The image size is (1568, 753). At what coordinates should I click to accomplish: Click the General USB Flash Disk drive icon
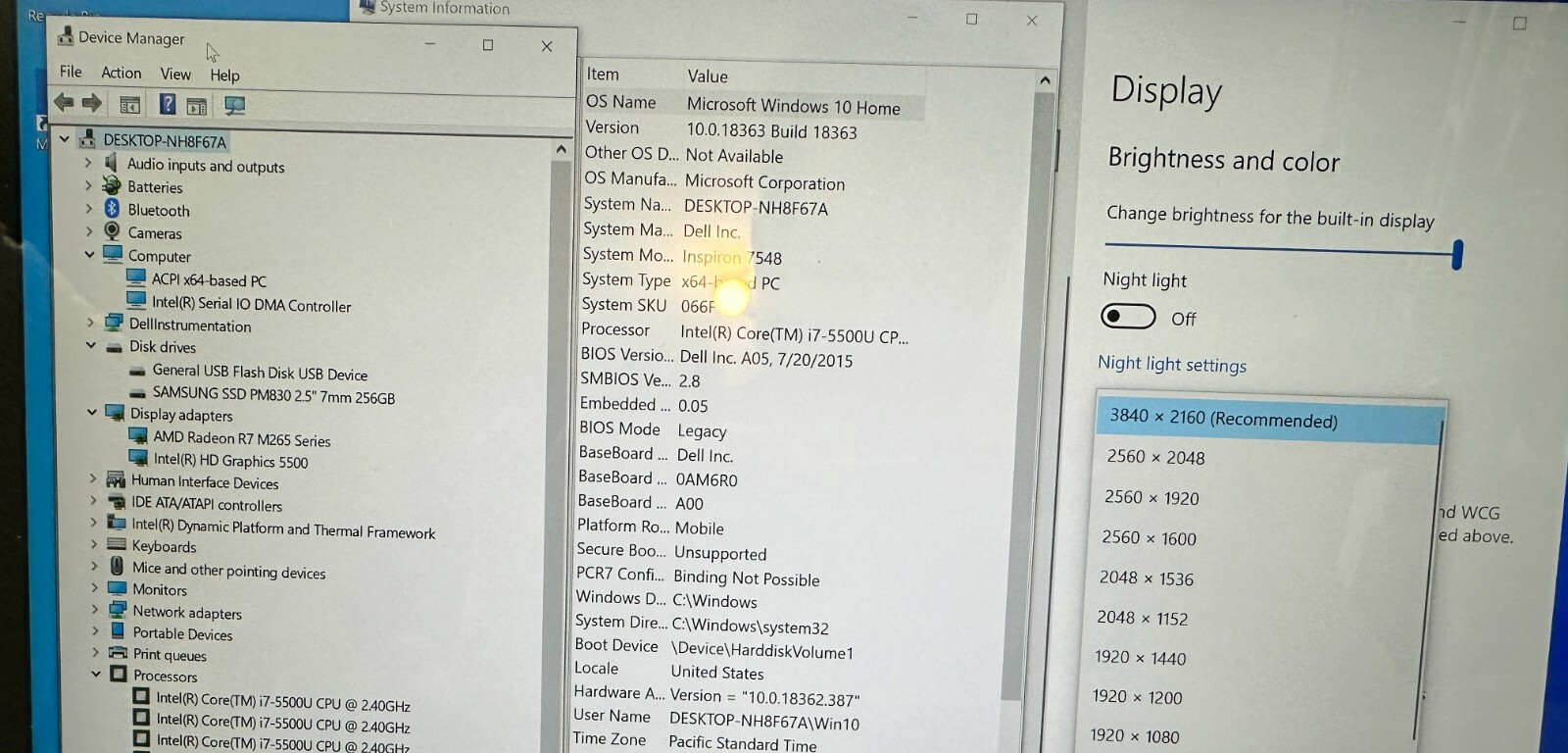[x=138, y=371]
